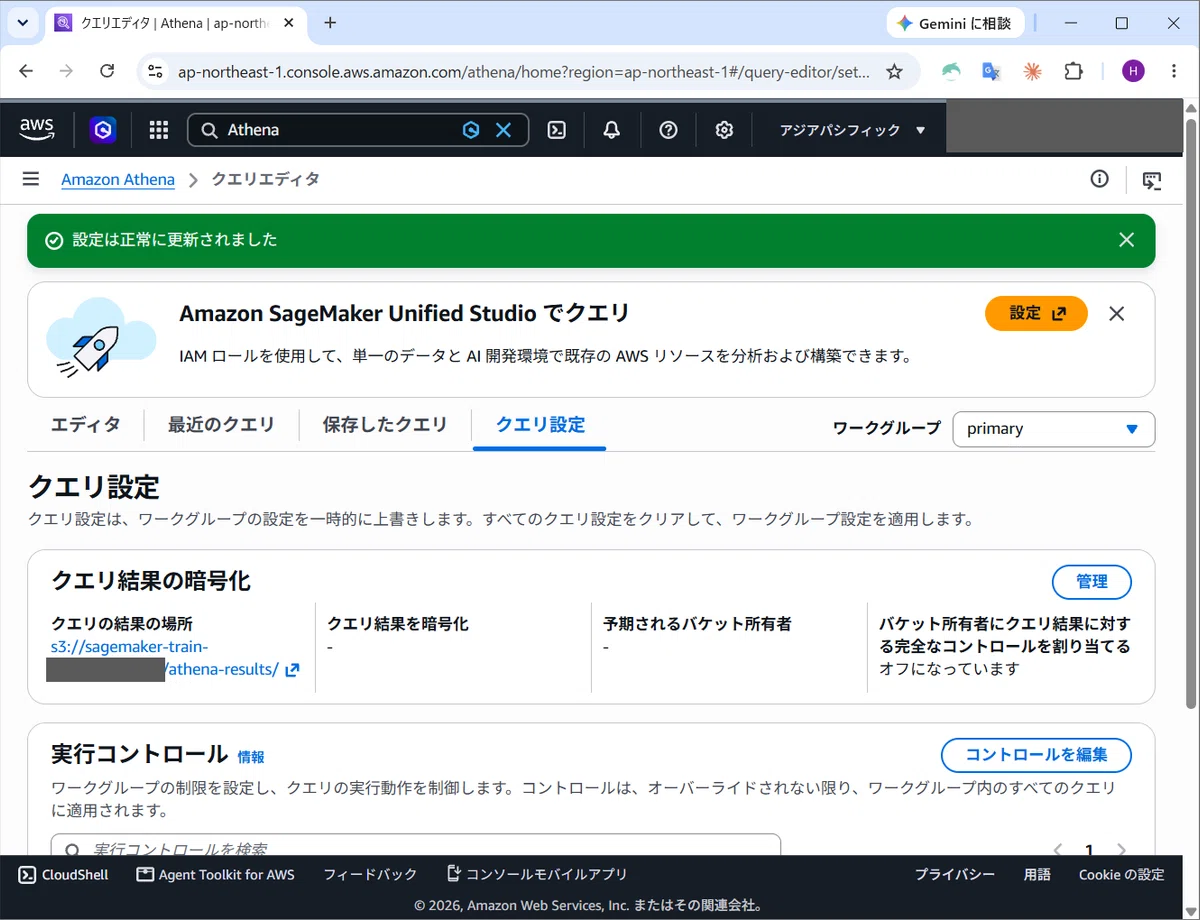The image size is (1200, 920).
Task: Dismiss the green success notification
Action: click(x=1127, y=240)
